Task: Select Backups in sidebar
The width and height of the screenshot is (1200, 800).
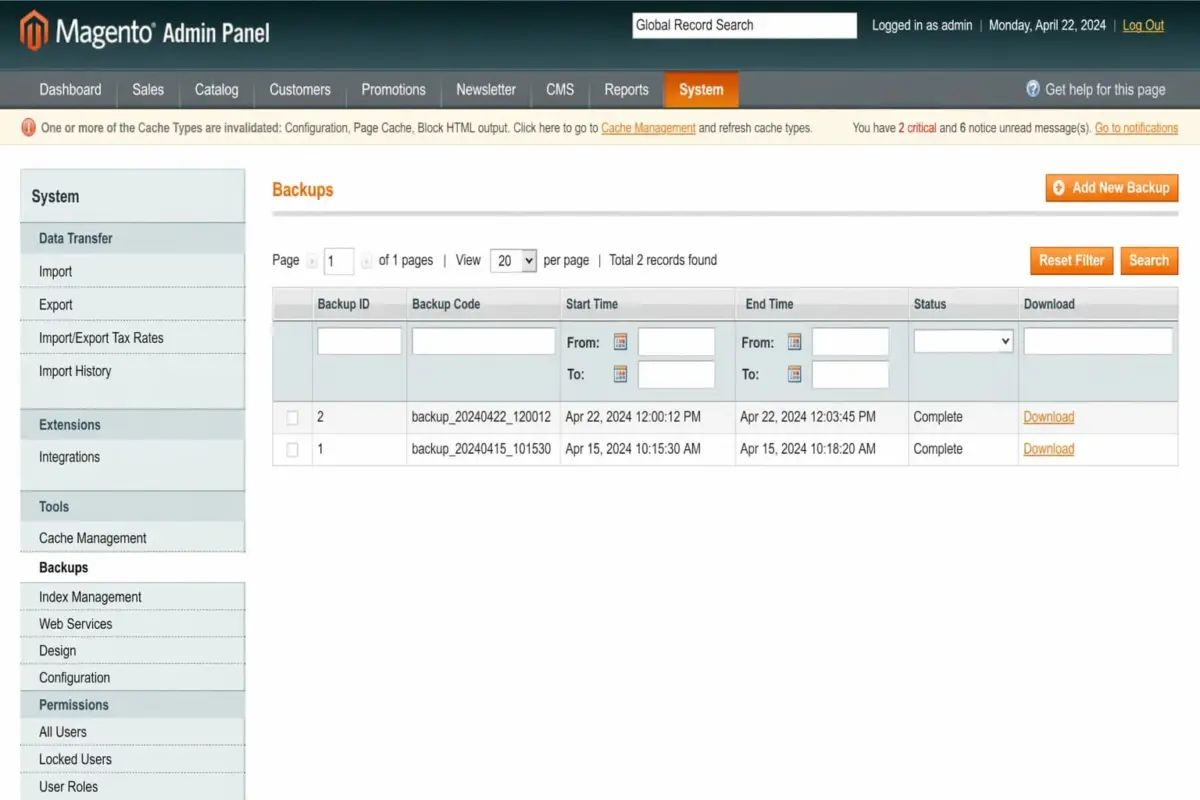Action: click(132, 567)
